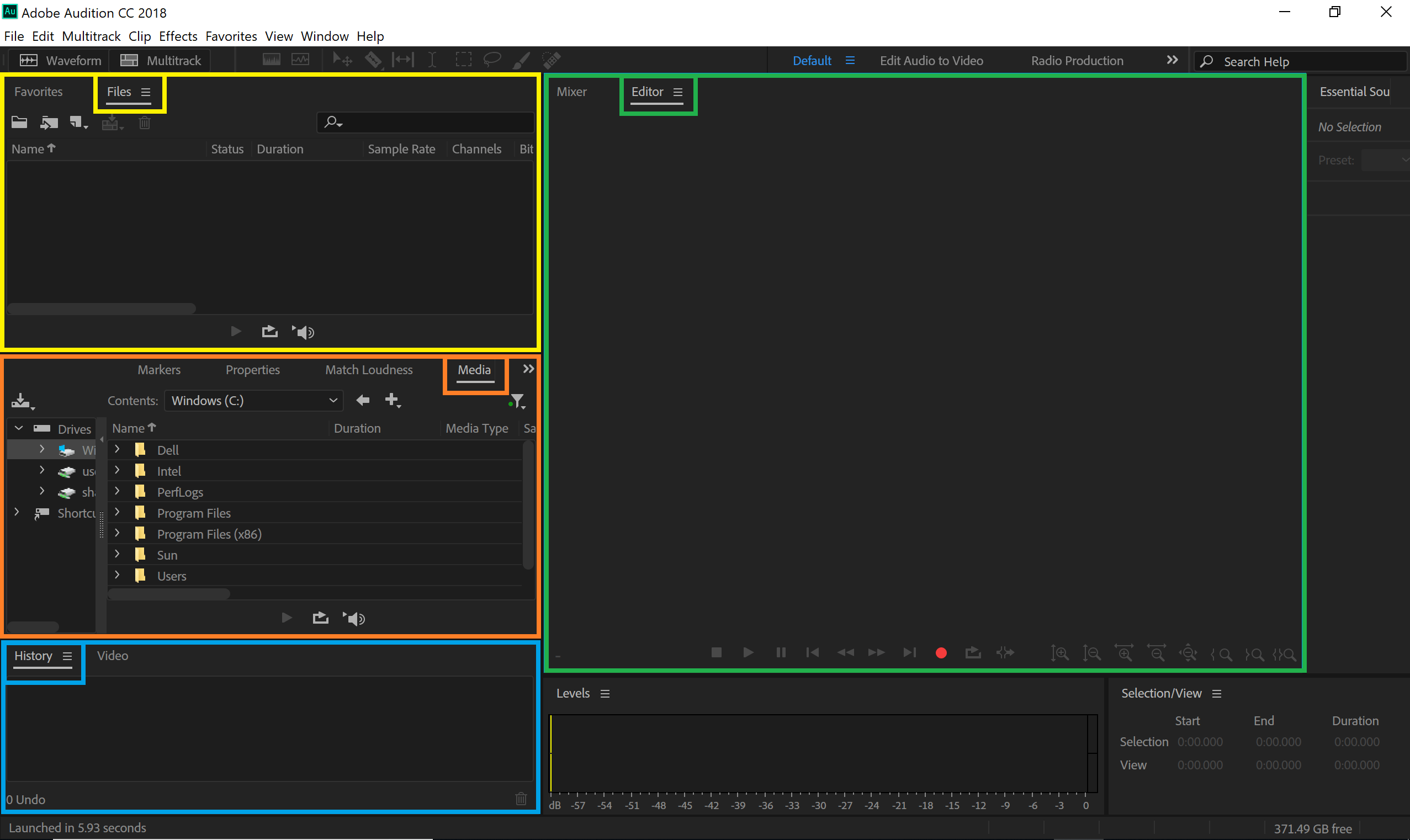Screen dimensions: 1410x840
Task: Toggle Auto-Play speaker icon in Files panel
Action: coord(304,332)
